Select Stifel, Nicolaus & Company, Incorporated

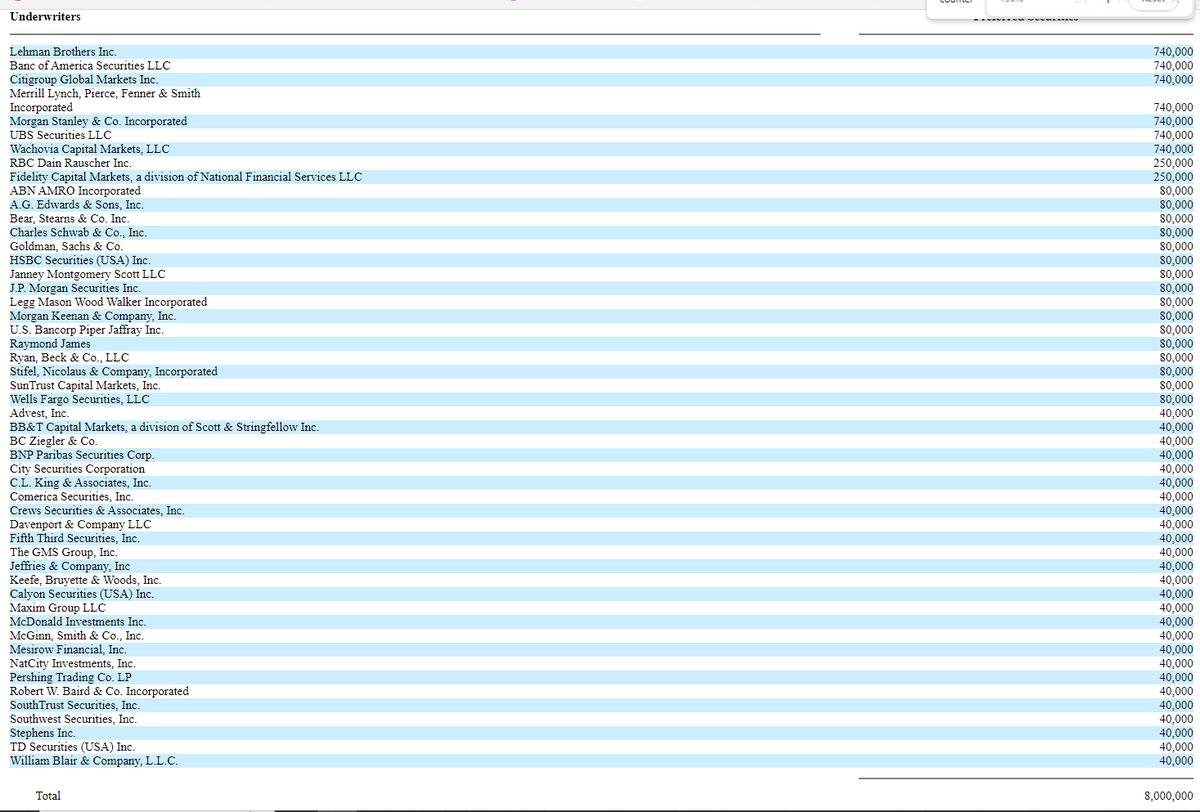(x=113, y=372)
